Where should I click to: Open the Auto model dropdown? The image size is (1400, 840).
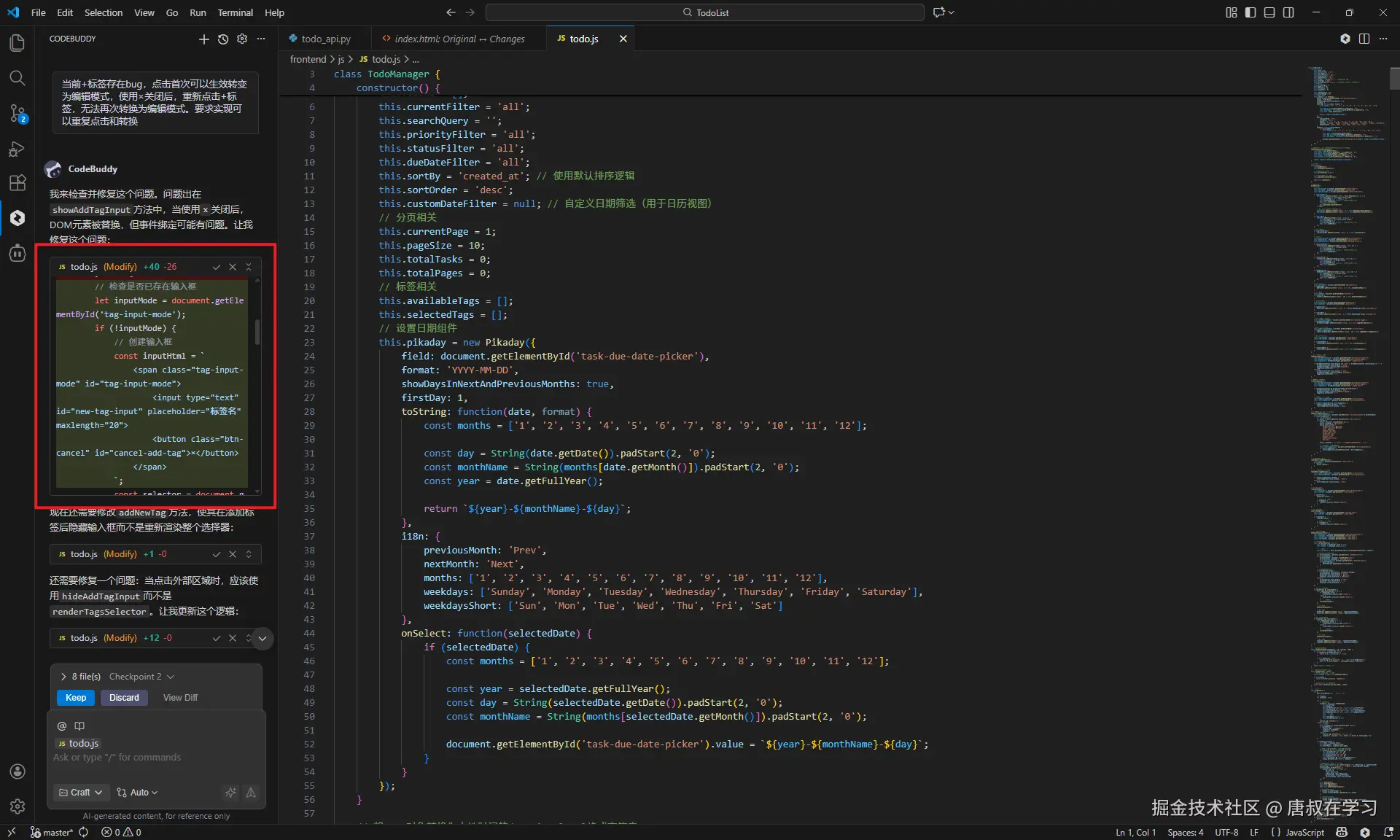point(138,793)
